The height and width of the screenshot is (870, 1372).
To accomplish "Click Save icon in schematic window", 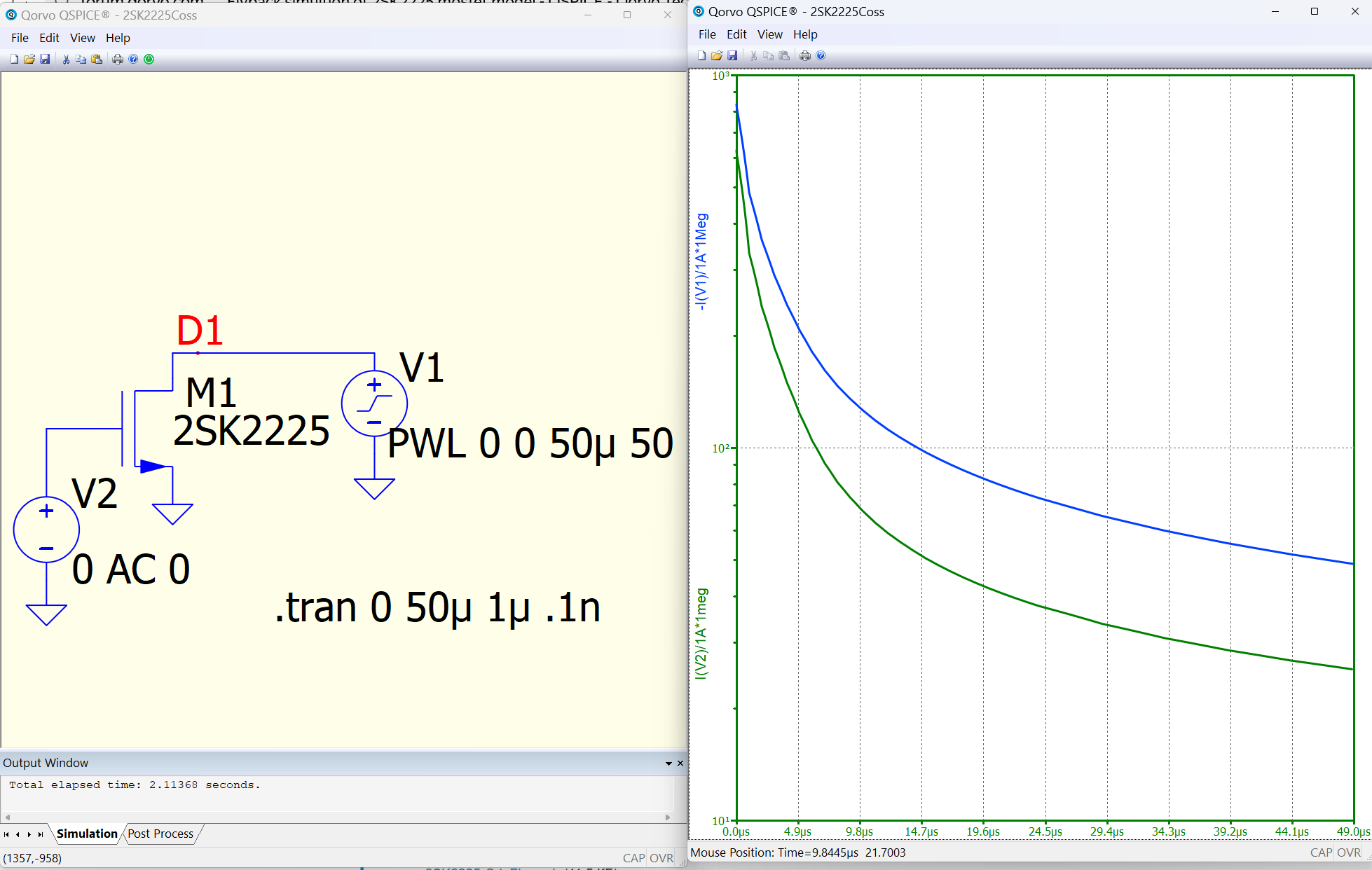I will [45, 60].
